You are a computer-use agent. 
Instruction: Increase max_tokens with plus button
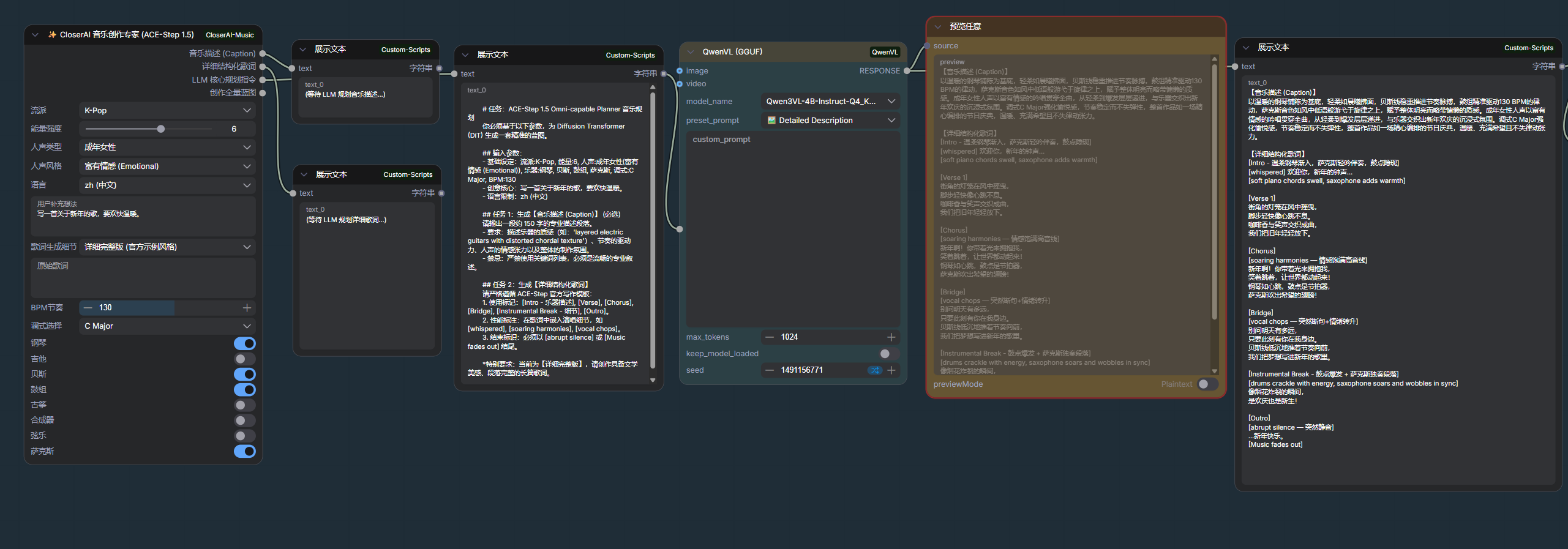(891, 337)
